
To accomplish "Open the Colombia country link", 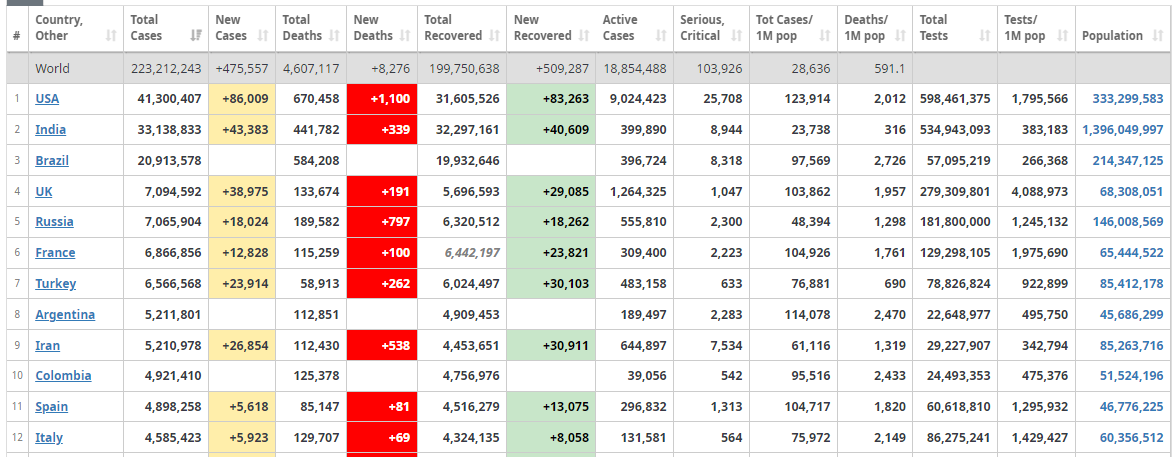I will coord(63,375).
